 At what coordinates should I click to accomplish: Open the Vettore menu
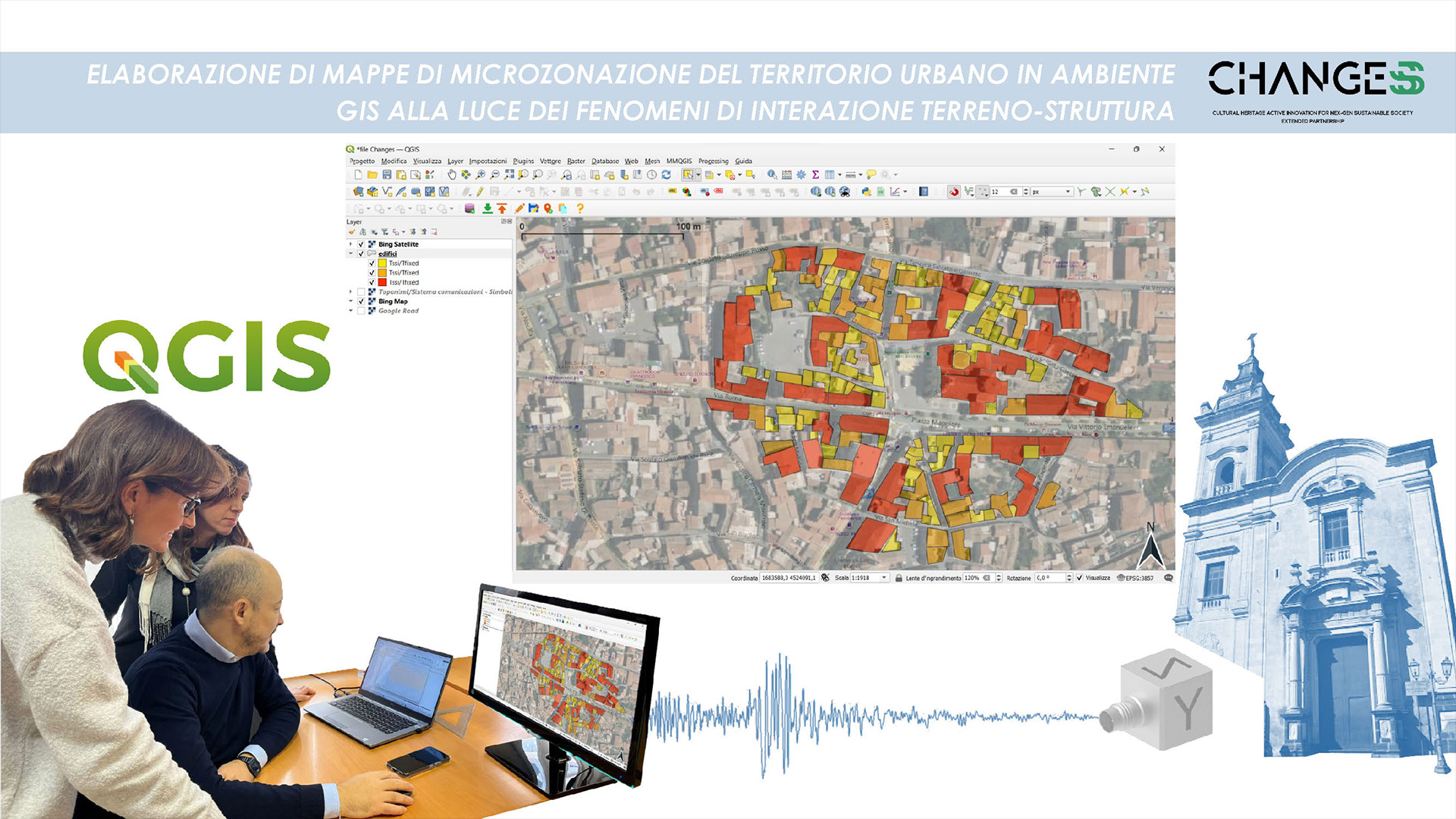coord(551,161)
